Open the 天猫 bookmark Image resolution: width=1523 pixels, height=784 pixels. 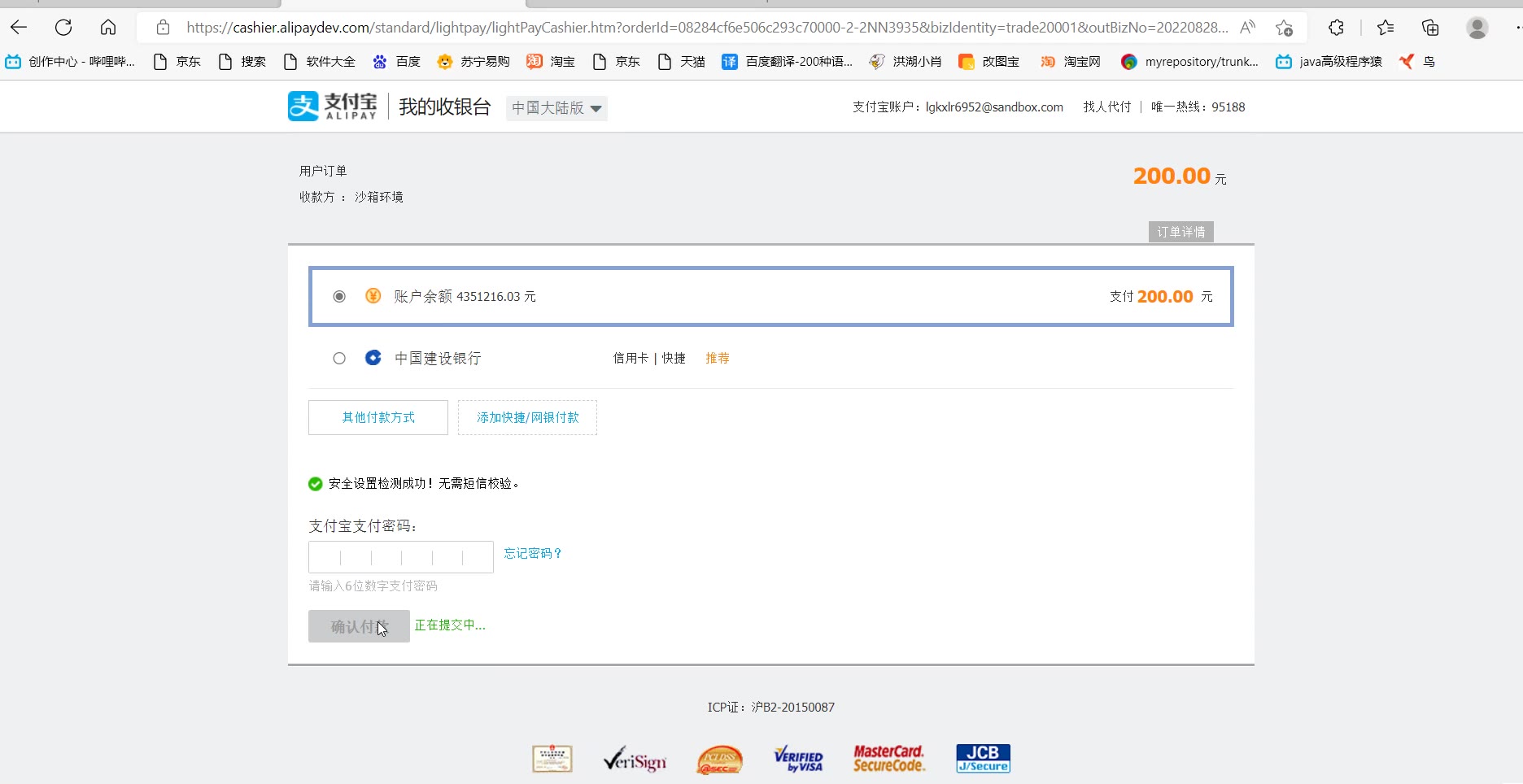(681, 61)
